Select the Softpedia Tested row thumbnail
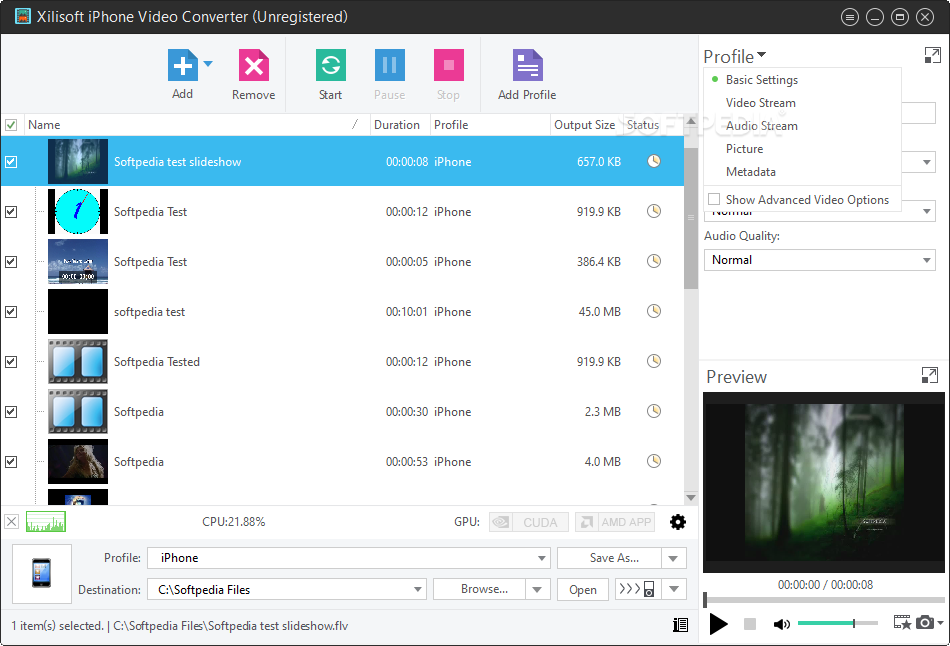Image resolution: width=950 pixels, height=646 pixels. [78, 361]
